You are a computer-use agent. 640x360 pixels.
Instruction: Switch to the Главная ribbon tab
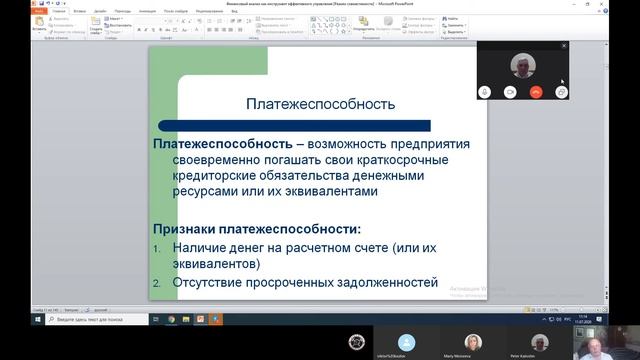click(59, 11)
